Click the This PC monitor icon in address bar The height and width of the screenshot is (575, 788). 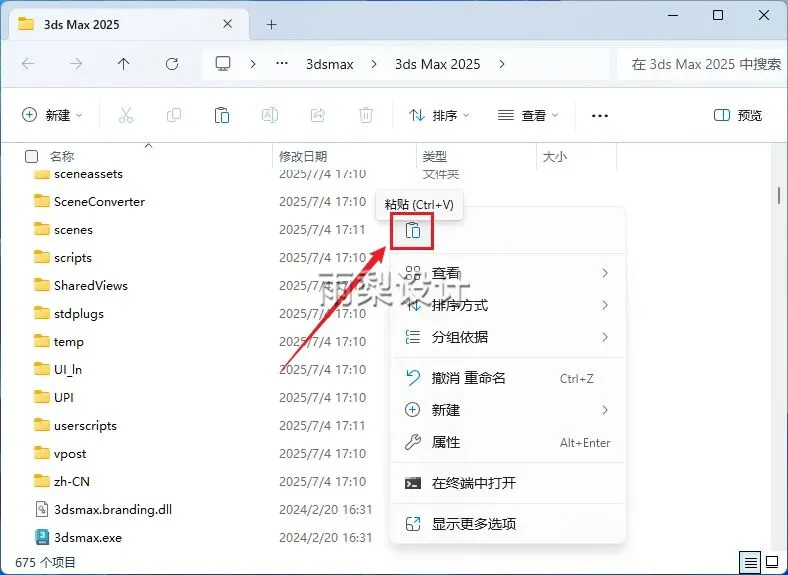click(x=223, y=64)
